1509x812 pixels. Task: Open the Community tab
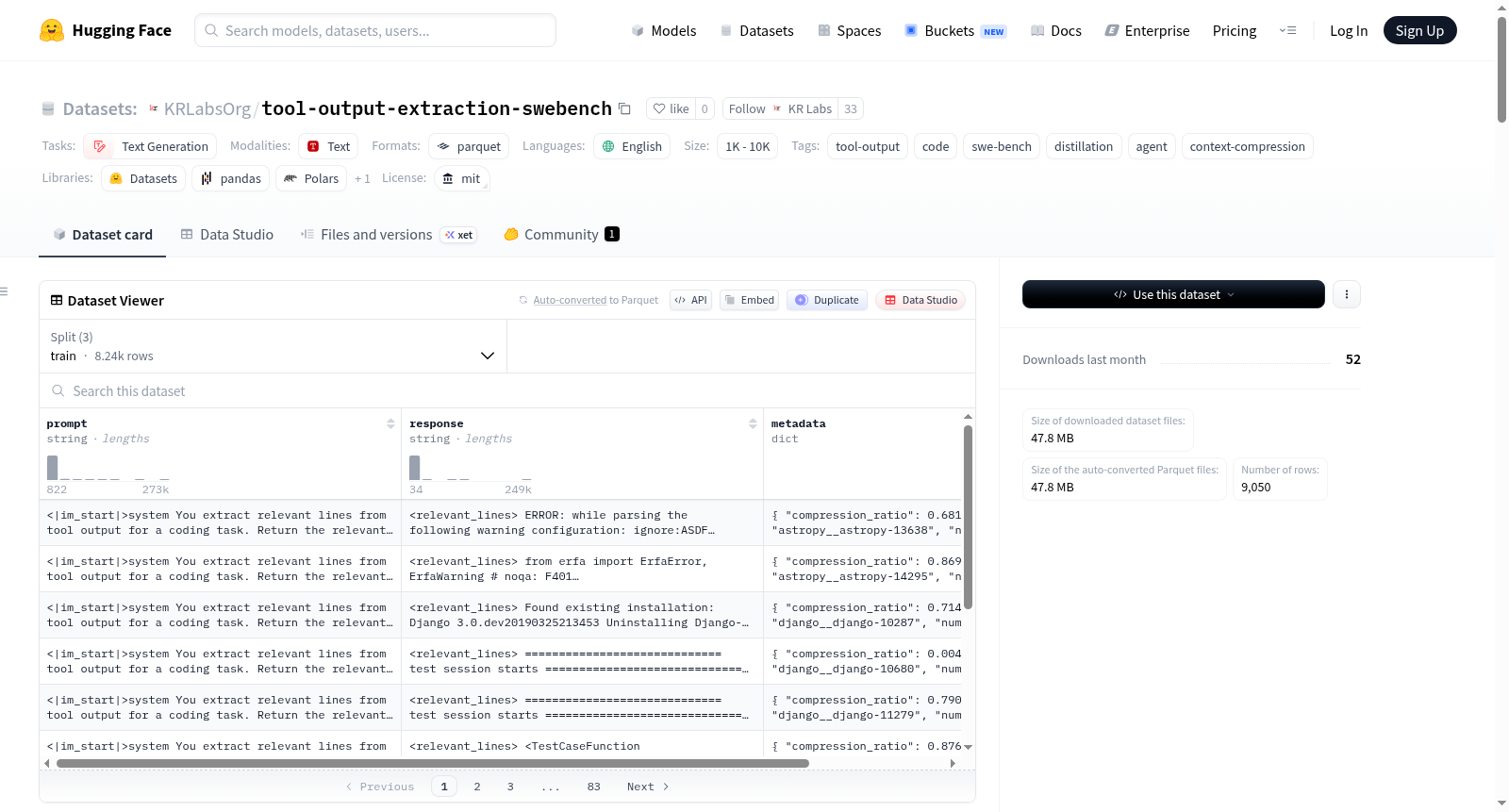tap(561, 235)
